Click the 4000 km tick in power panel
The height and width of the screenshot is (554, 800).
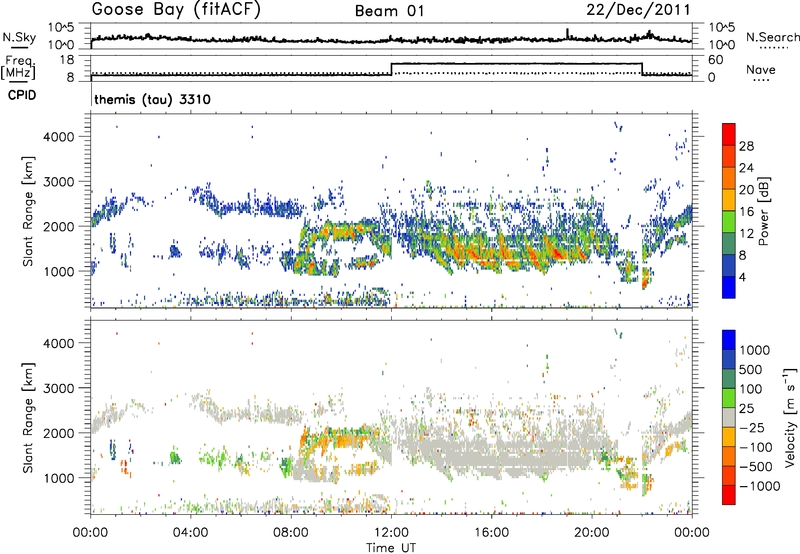(58, 137)
